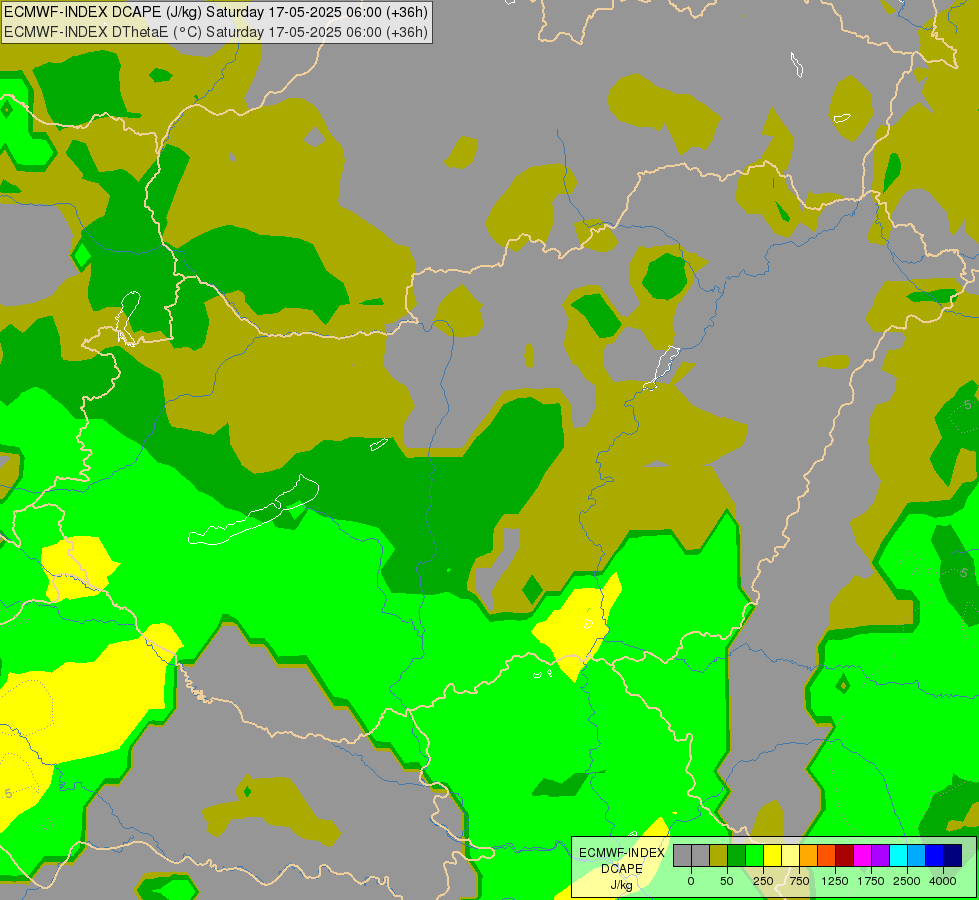Select the saturated yellow legend swatch
This screenshot has width=979, height=900.
[772, 855]
